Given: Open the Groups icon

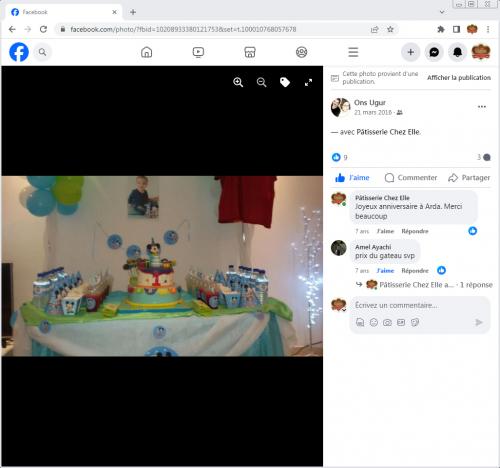Looking at the screenshot, I should pyautogui.click(x=302, y=52).
